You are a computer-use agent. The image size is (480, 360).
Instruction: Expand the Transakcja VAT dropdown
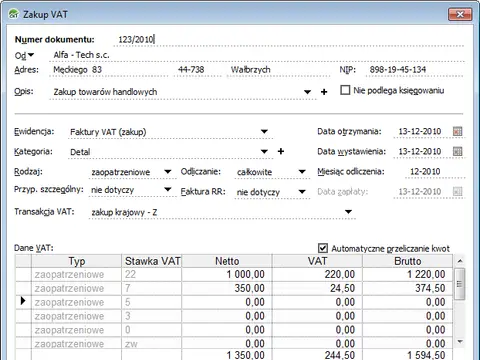tap(348, 212)
